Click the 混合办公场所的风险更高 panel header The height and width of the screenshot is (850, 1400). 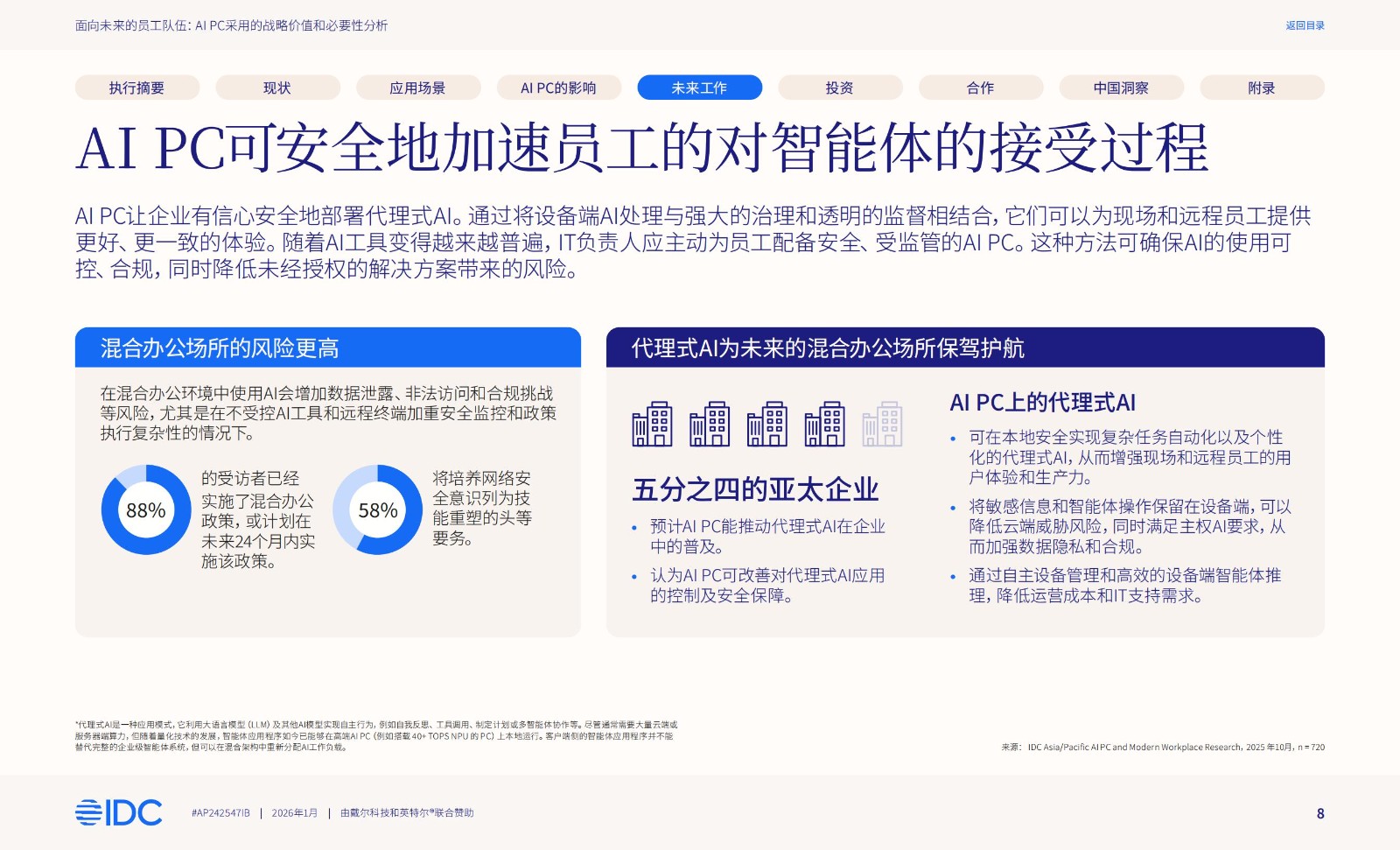click(x=327, y=348)
